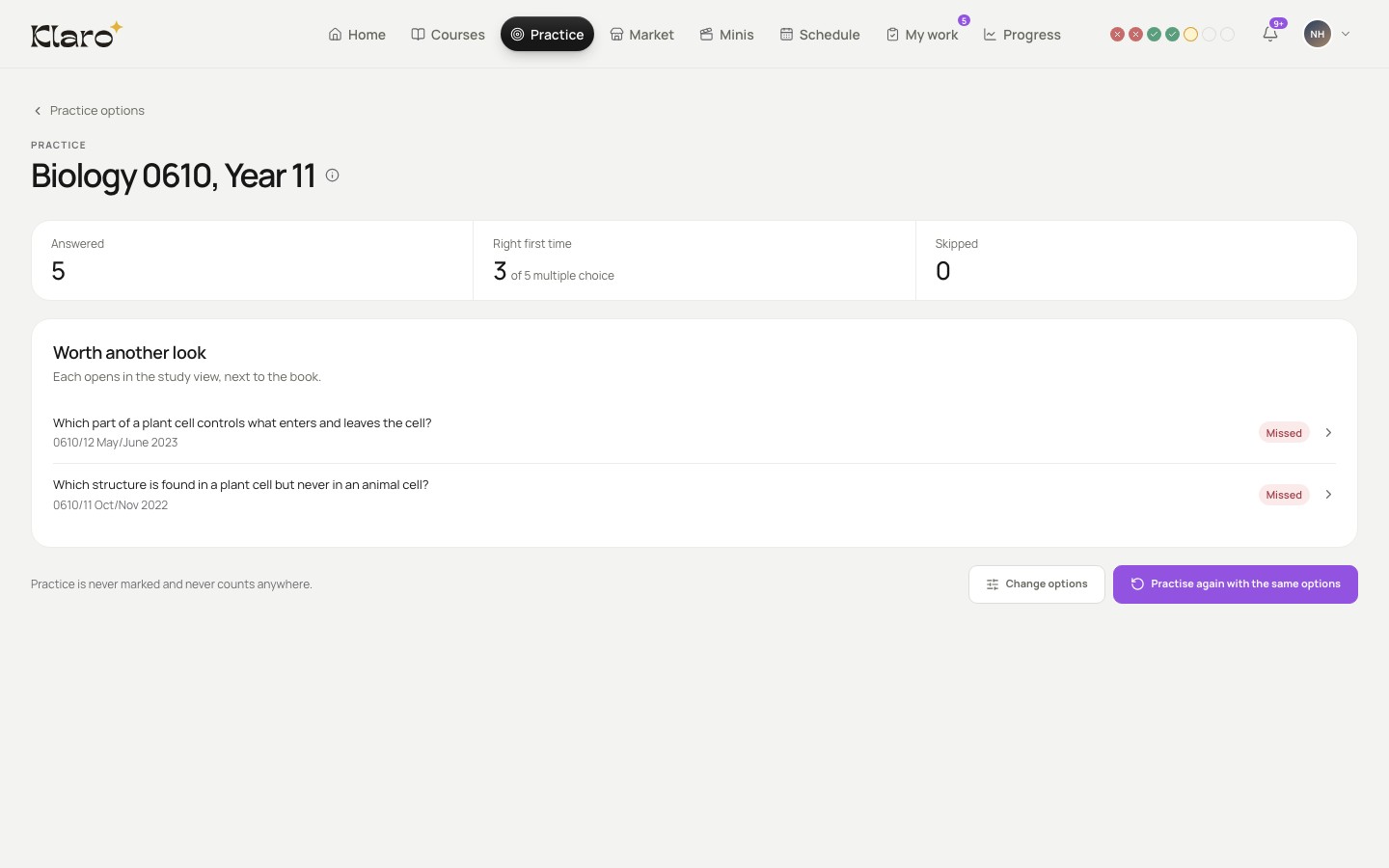Click Change options button

point(1037,584)
